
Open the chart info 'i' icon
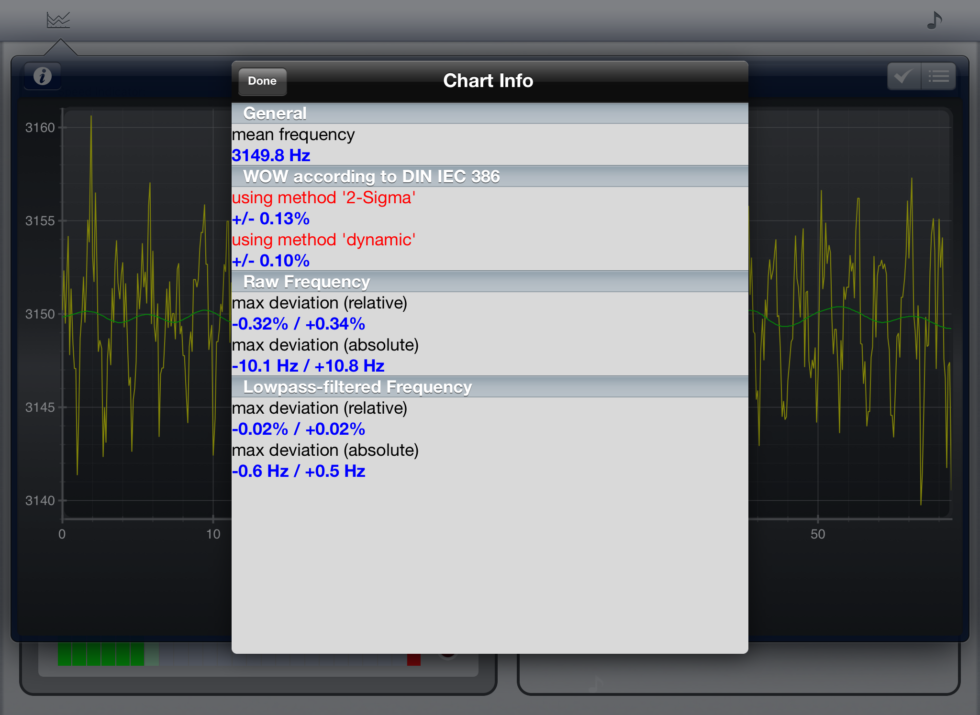point(42,76)
